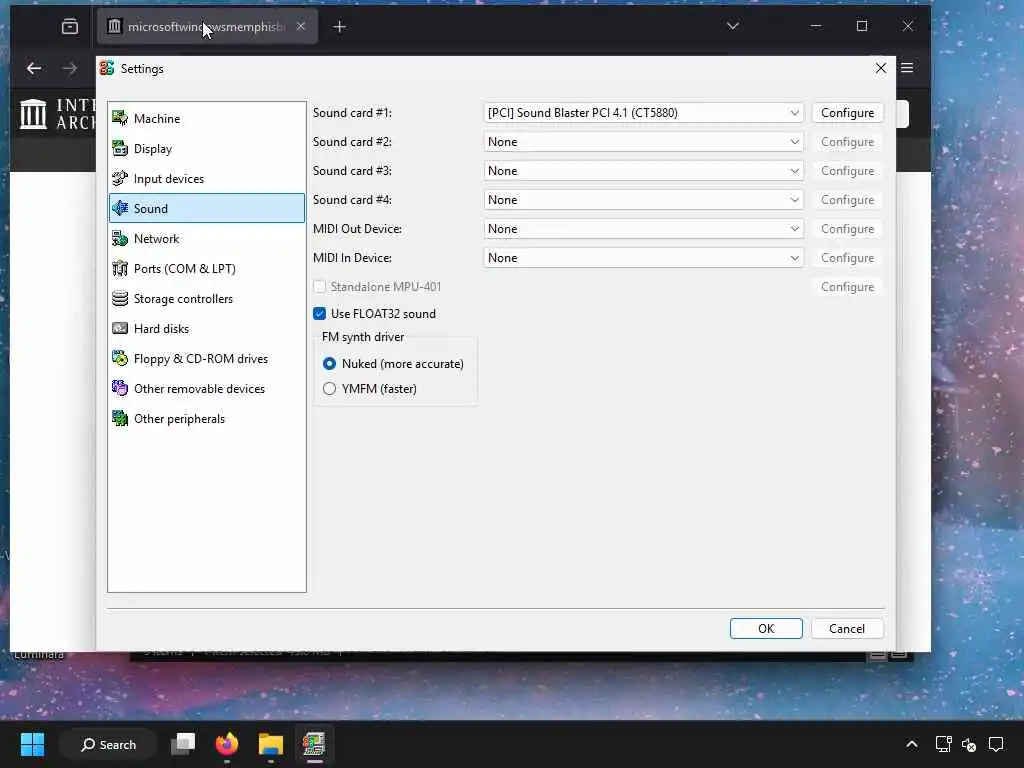Select Nuked (more accurate) FM driver

tap(329, 364)
